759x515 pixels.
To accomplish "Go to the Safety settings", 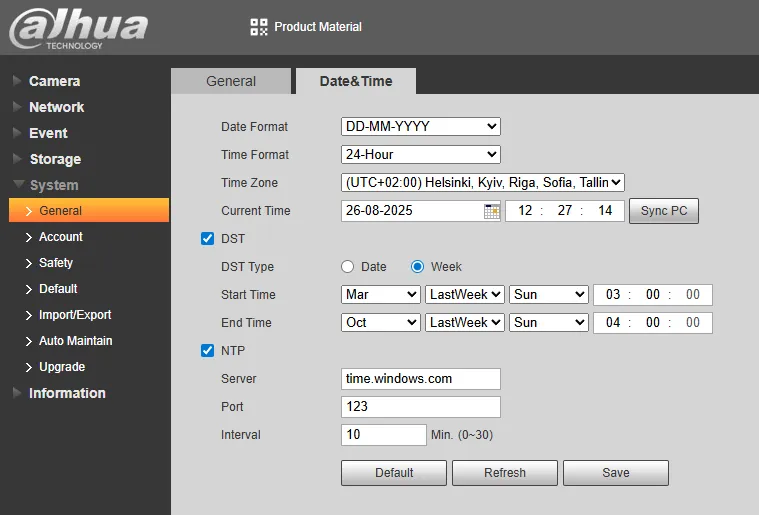I will pos(56,263).
